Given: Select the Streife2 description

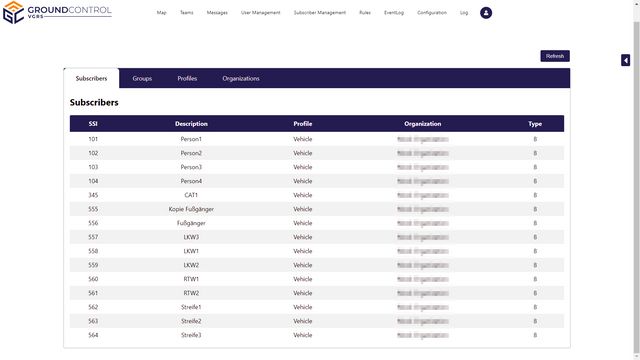Looking at the screenshot, I should click(x=191, y=321).
